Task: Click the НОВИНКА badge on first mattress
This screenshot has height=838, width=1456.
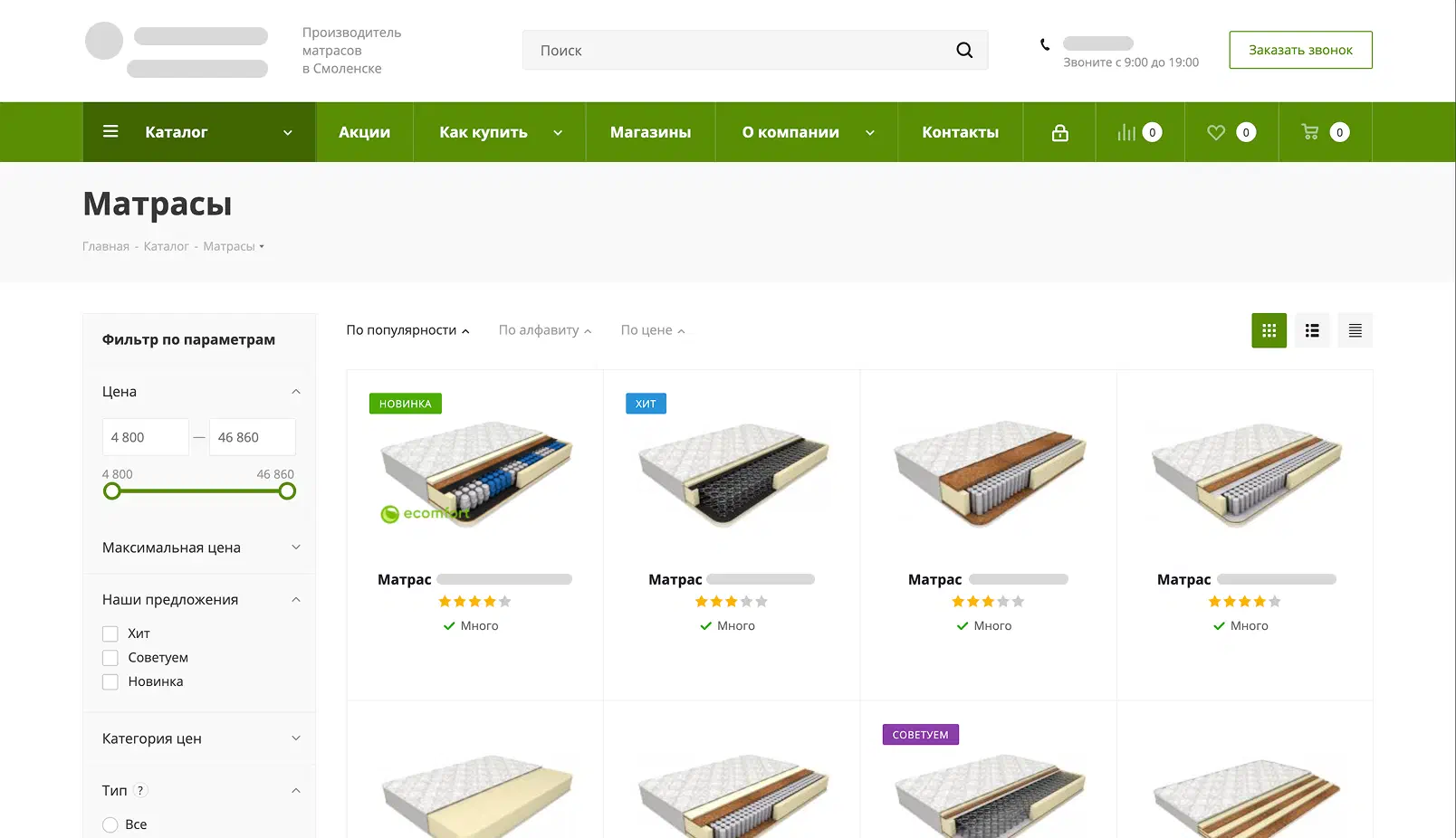Action: click(406, 404)
